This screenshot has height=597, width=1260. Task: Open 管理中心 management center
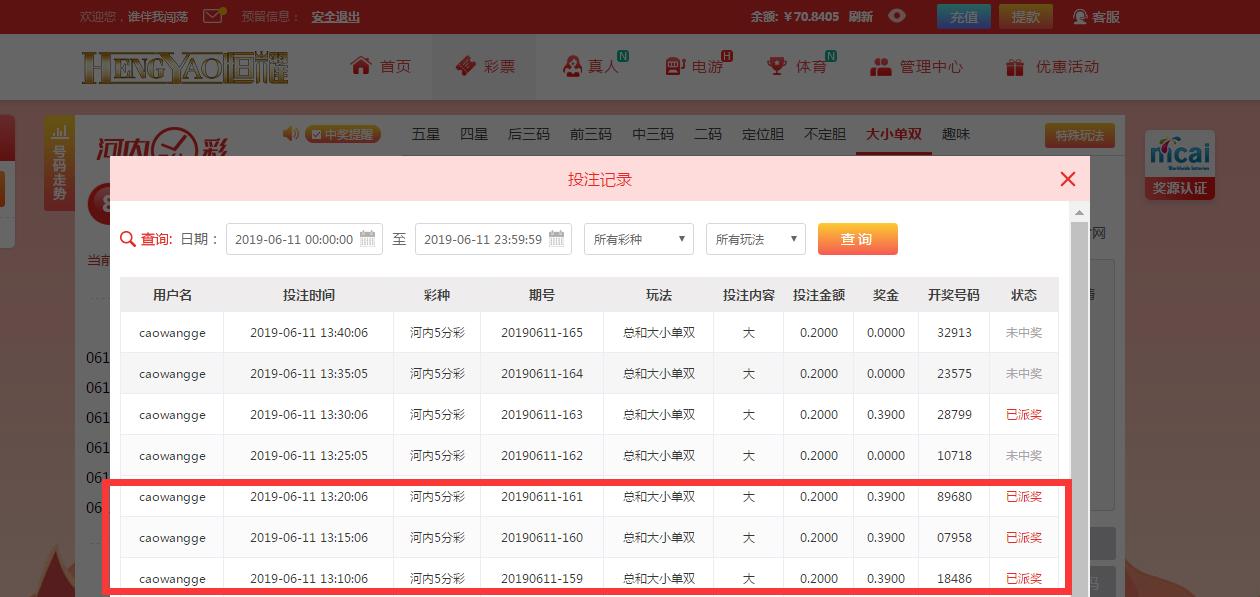point(916,67)
